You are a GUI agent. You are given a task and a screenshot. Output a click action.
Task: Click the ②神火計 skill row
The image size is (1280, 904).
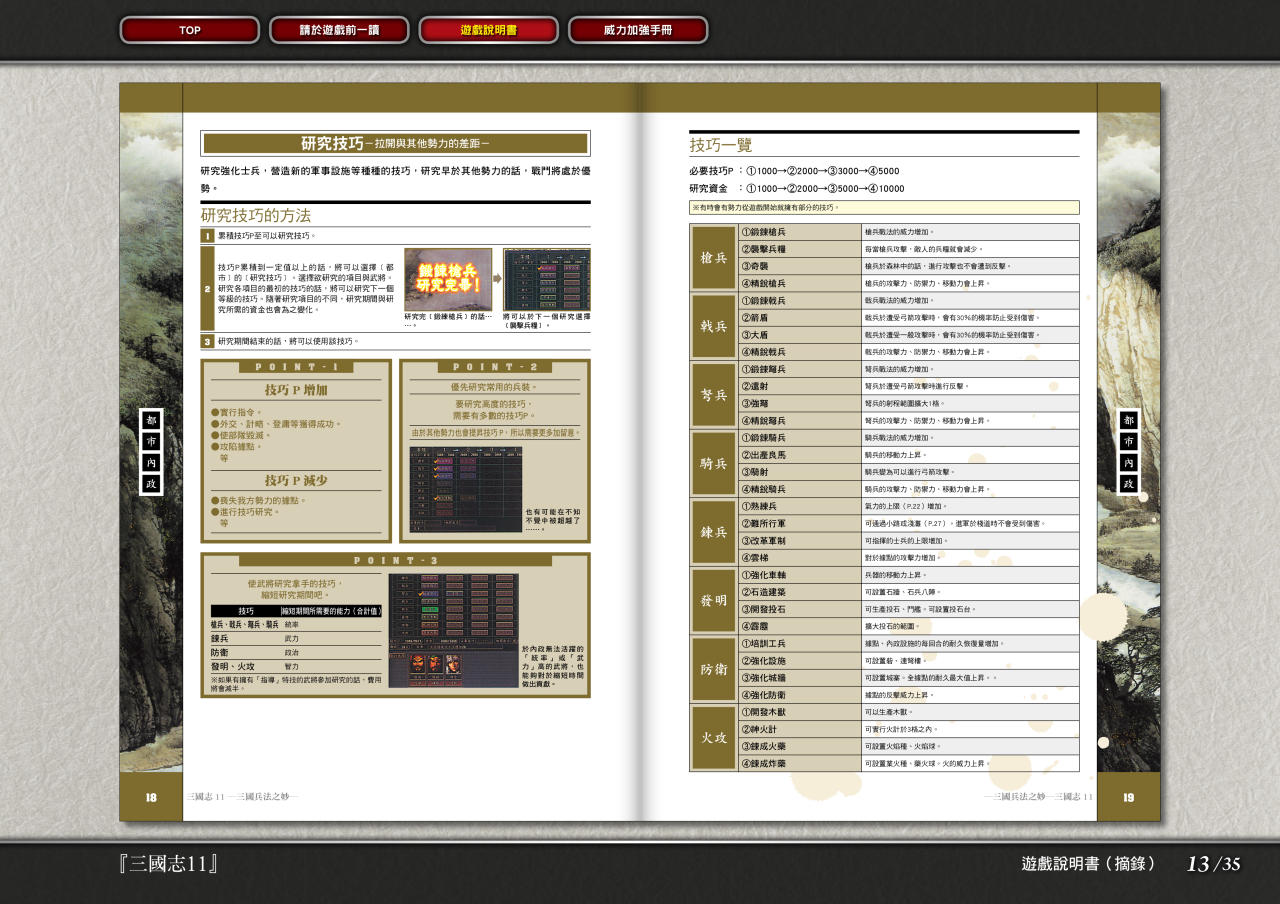(908, 729)
